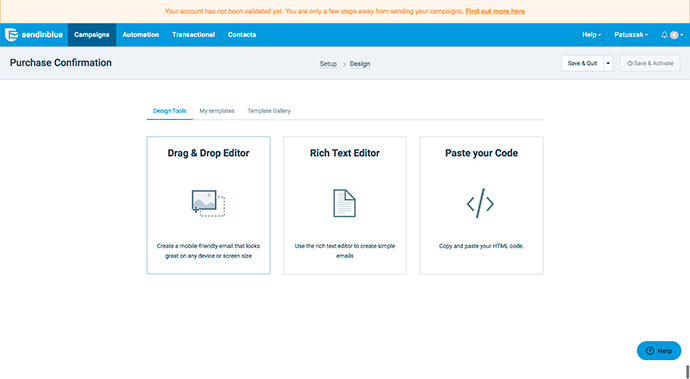This screenshot has height=379, width=690.
Task: Click the 'Create a mobile-friendly email' description
Action: (x=208, y=251)
